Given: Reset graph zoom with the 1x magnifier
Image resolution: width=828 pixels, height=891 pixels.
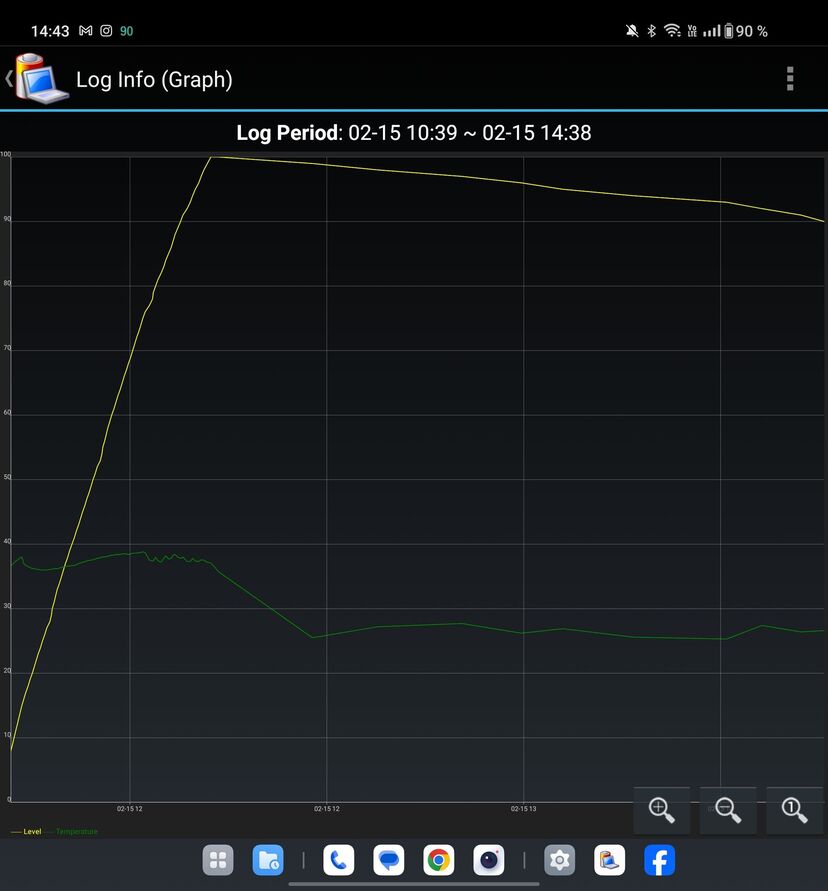Looking at the screenshot, I should (x=794, y=809).
